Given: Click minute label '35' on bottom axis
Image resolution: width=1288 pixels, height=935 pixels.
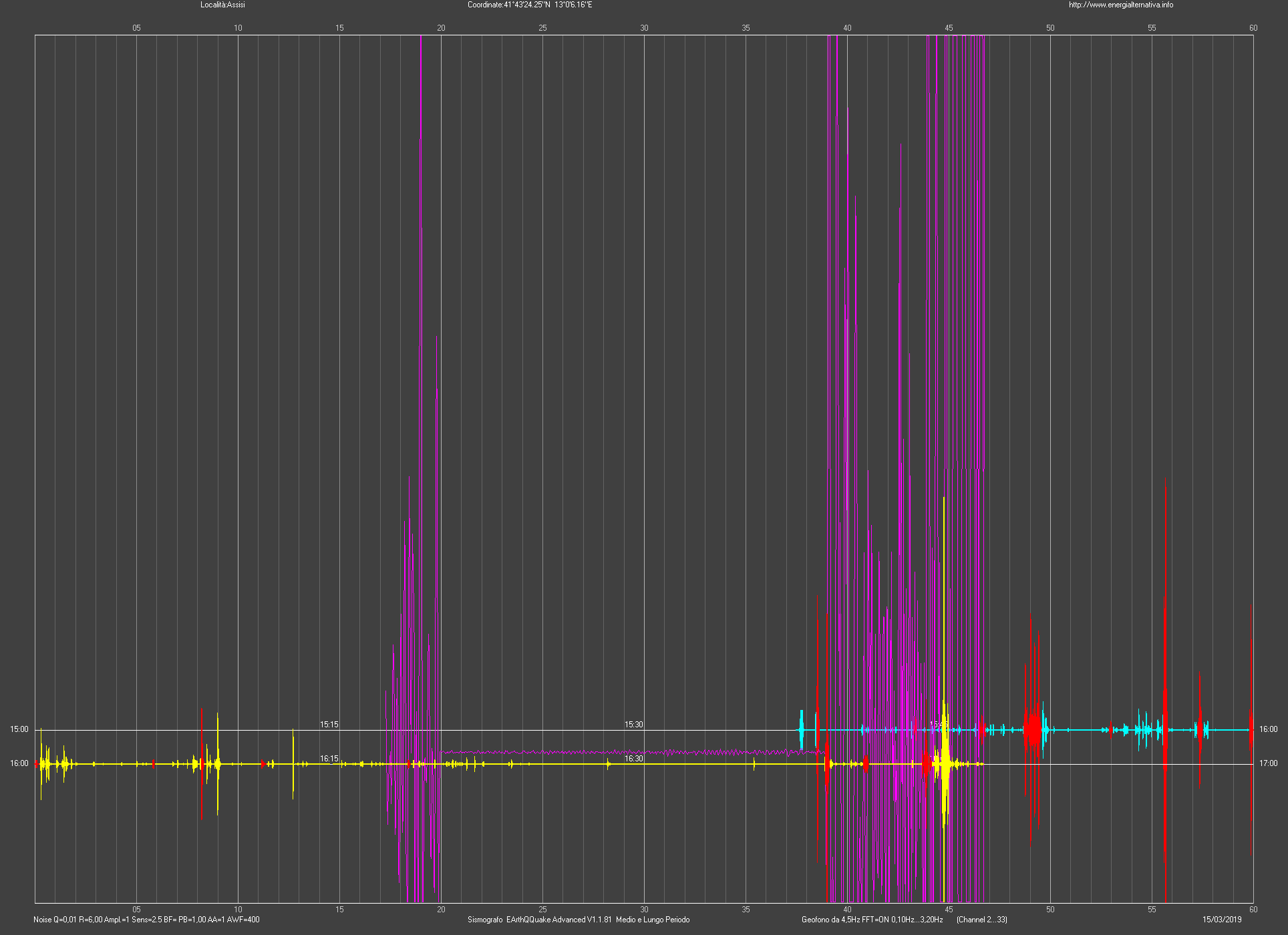Looking at the screenshot, I should click(x=746, y=910).
